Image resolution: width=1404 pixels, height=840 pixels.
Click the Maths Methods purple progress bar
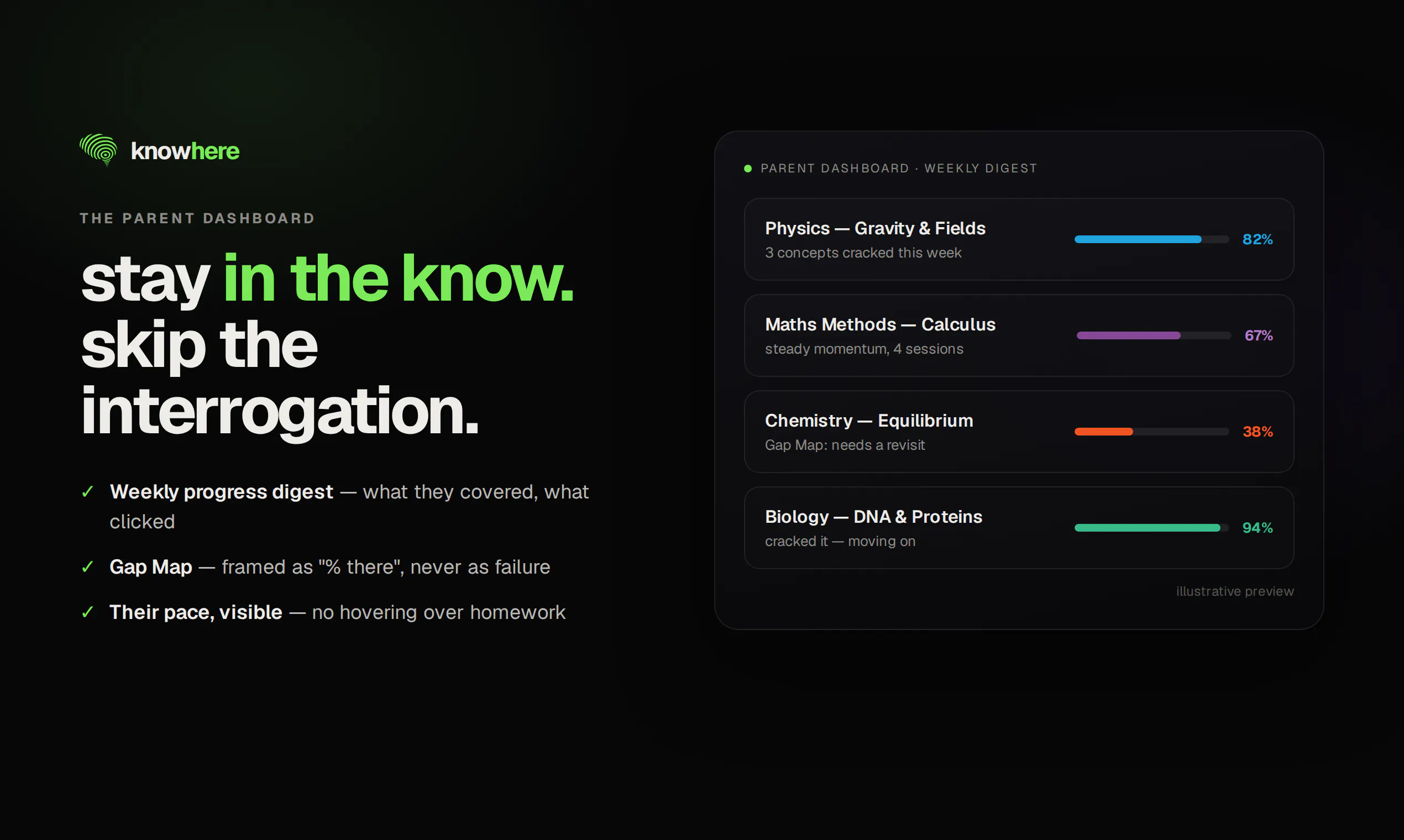pos(1154,335)
